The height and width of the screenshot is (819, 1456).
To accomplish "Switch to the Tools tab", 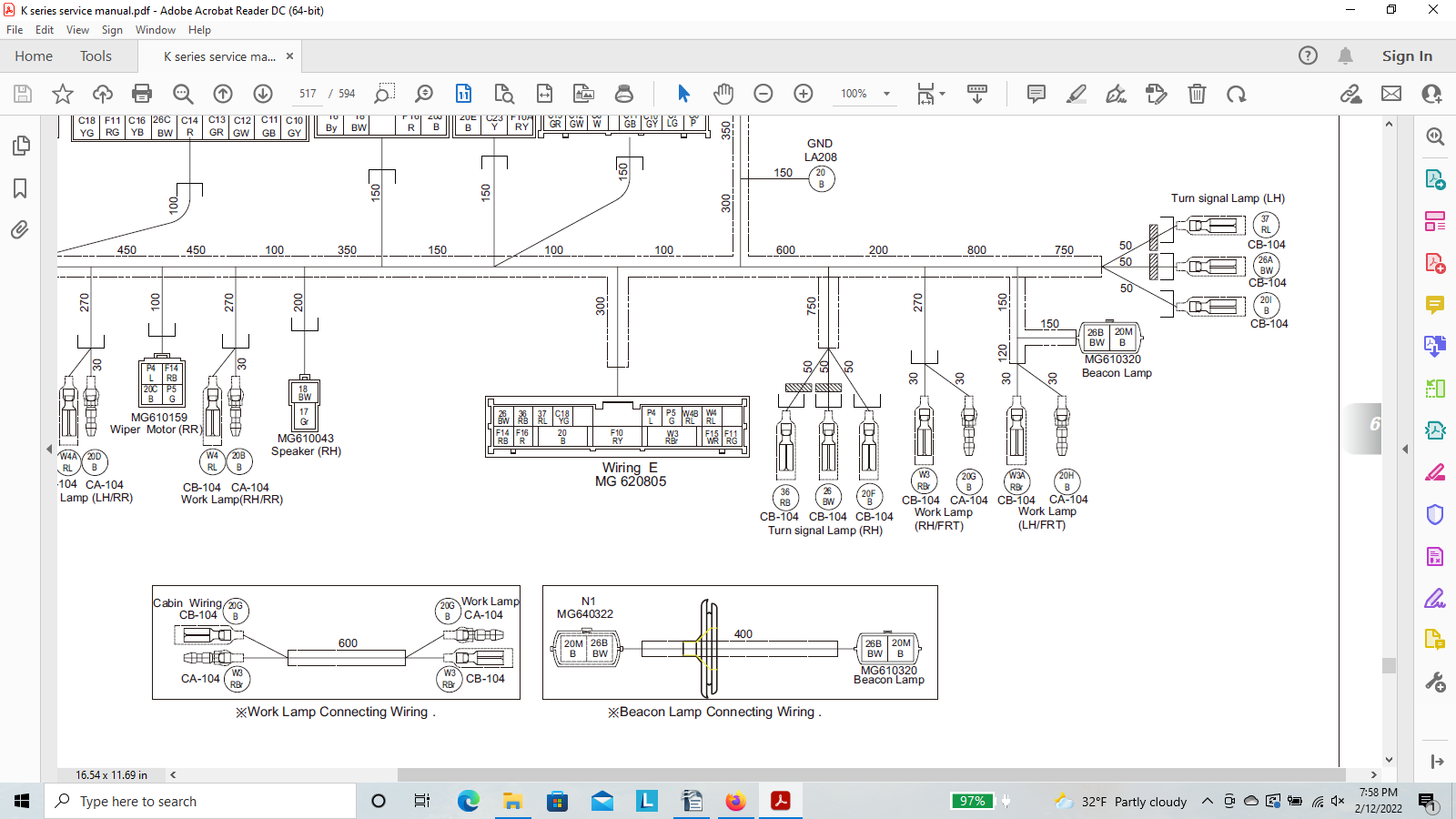I will (x=96, y=56).
